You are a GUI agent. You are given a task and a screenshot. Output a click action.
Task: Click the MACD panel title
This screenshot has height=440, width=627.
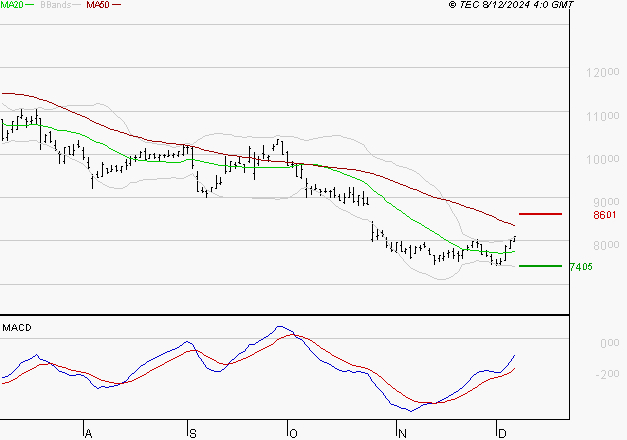16,327
